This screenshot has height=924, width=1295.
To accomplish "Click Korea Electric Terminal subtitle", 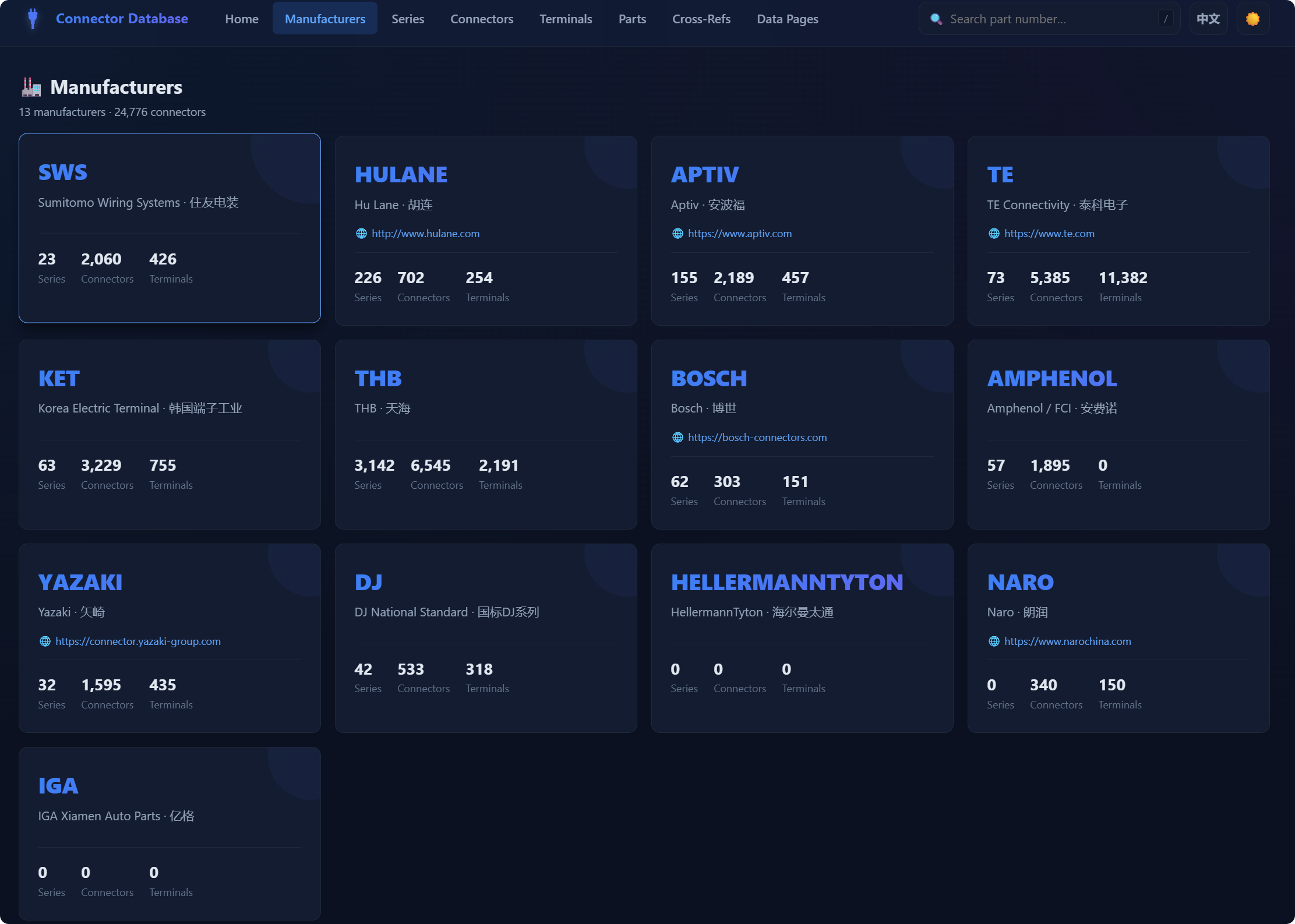I will [x=140, y=408].
